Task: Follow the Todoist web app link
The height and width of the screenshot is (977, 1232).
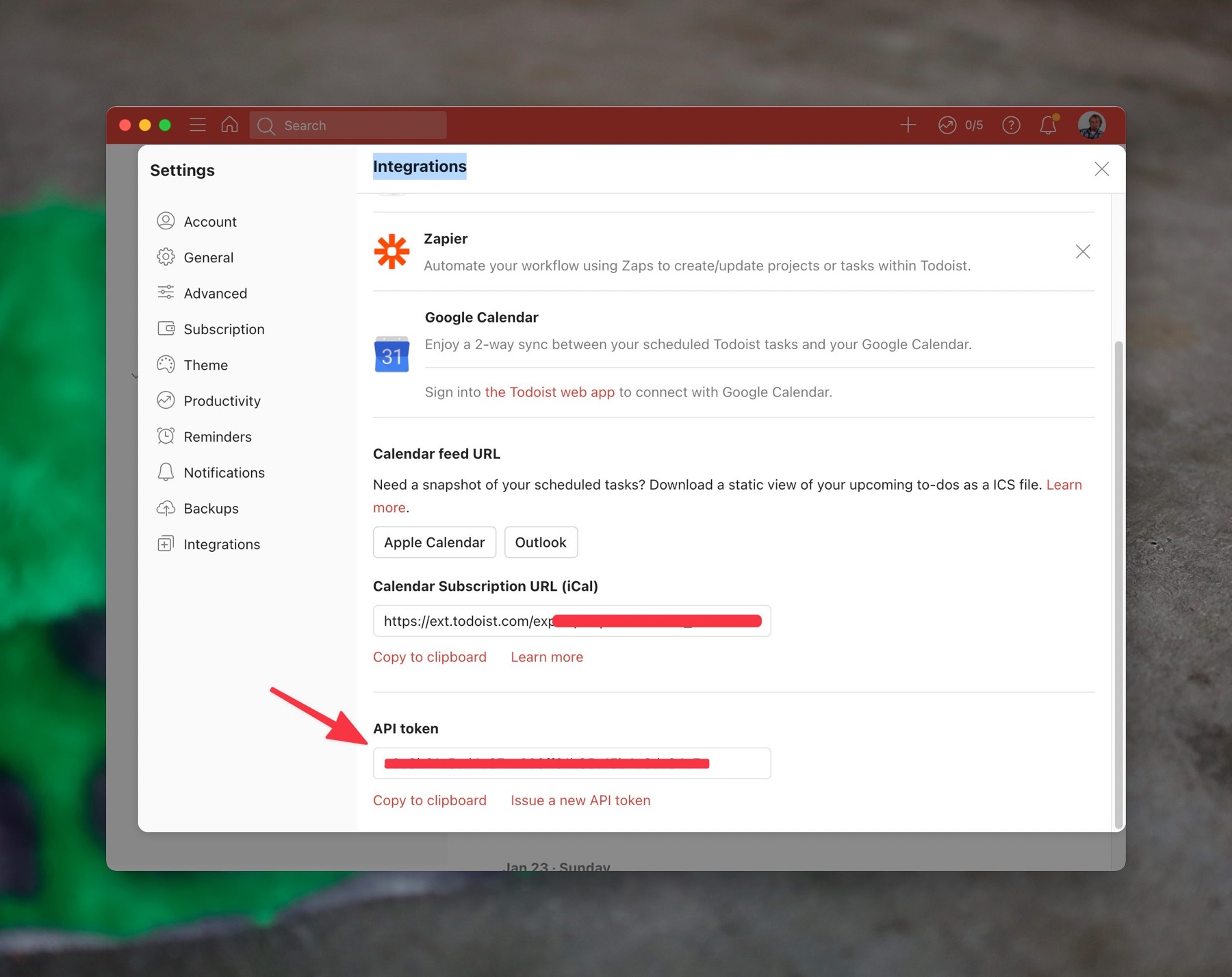Action: click(x=549, y=392)
